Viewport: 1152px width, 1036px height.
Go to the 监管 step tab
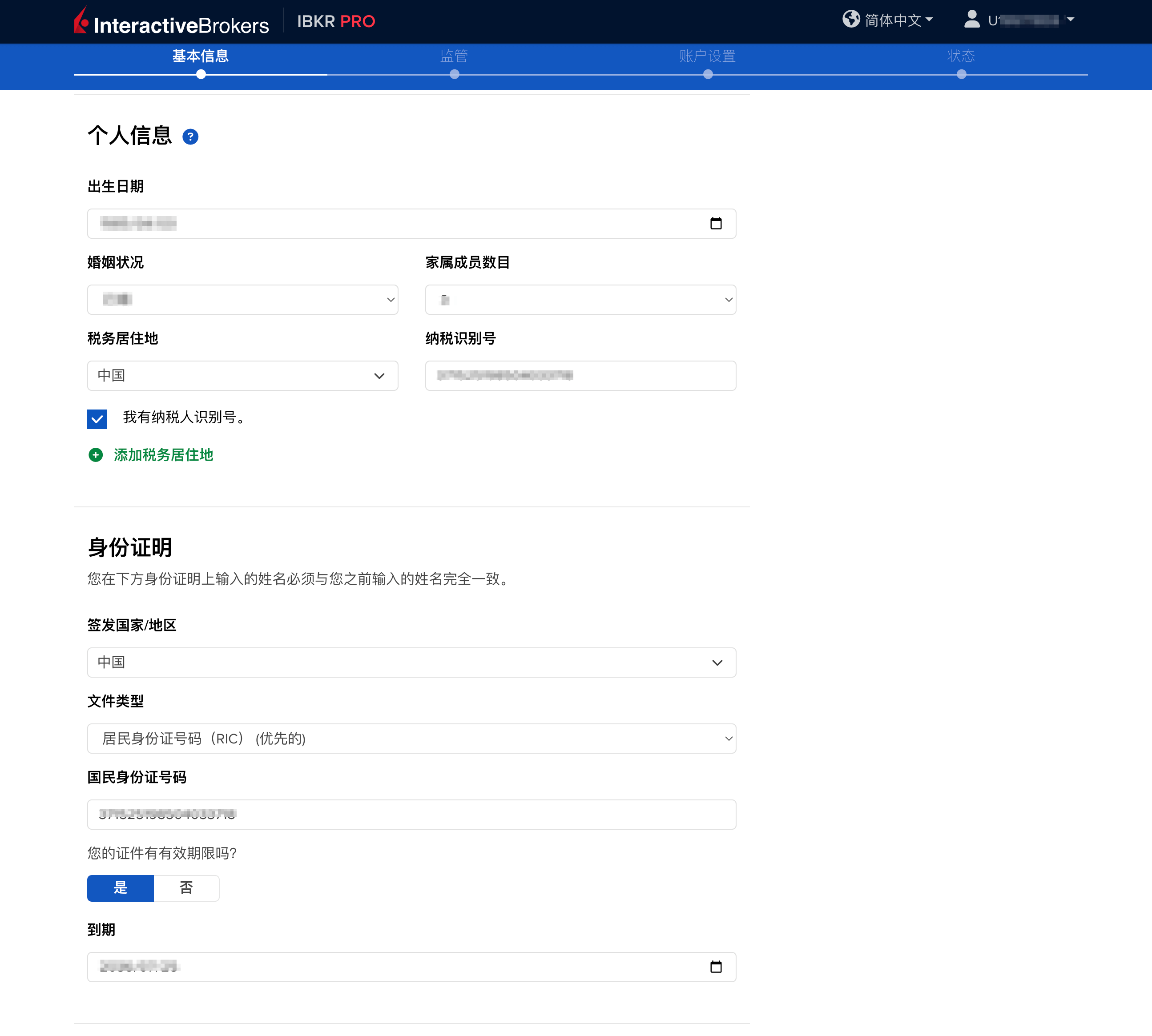454,56
